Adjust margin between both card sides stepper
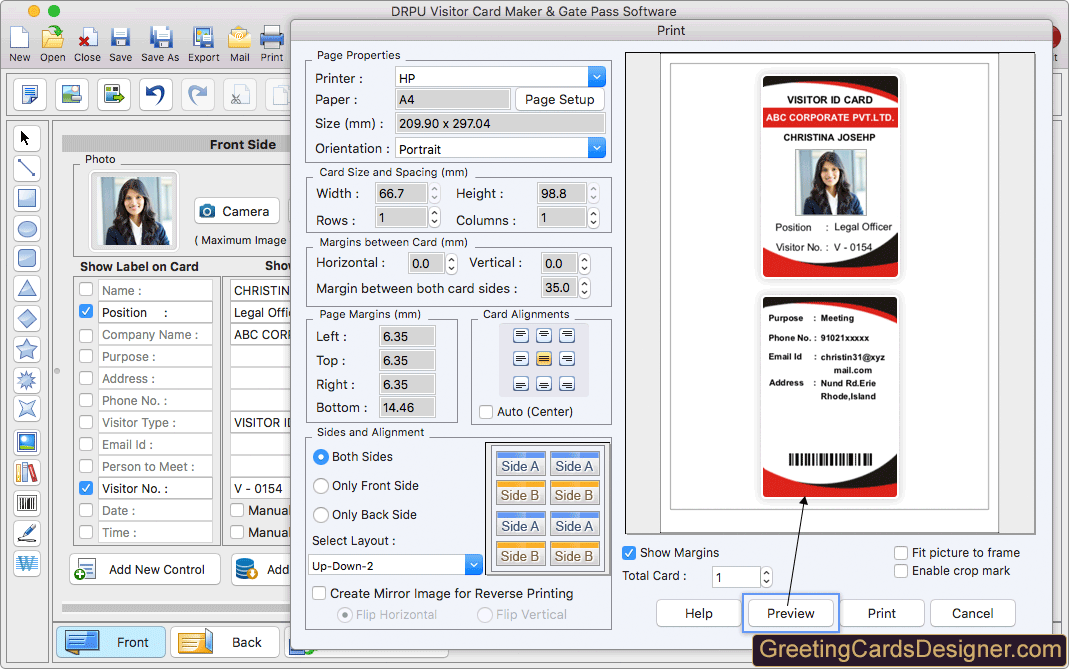This screenshot has width=1069, height=669. (x=584, y=287)
